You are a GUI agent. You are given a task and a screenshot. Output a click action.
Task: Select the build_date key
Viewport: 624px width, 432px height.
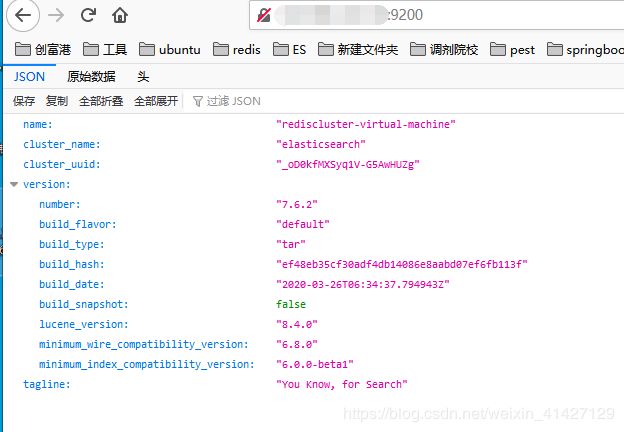[72, 284]
